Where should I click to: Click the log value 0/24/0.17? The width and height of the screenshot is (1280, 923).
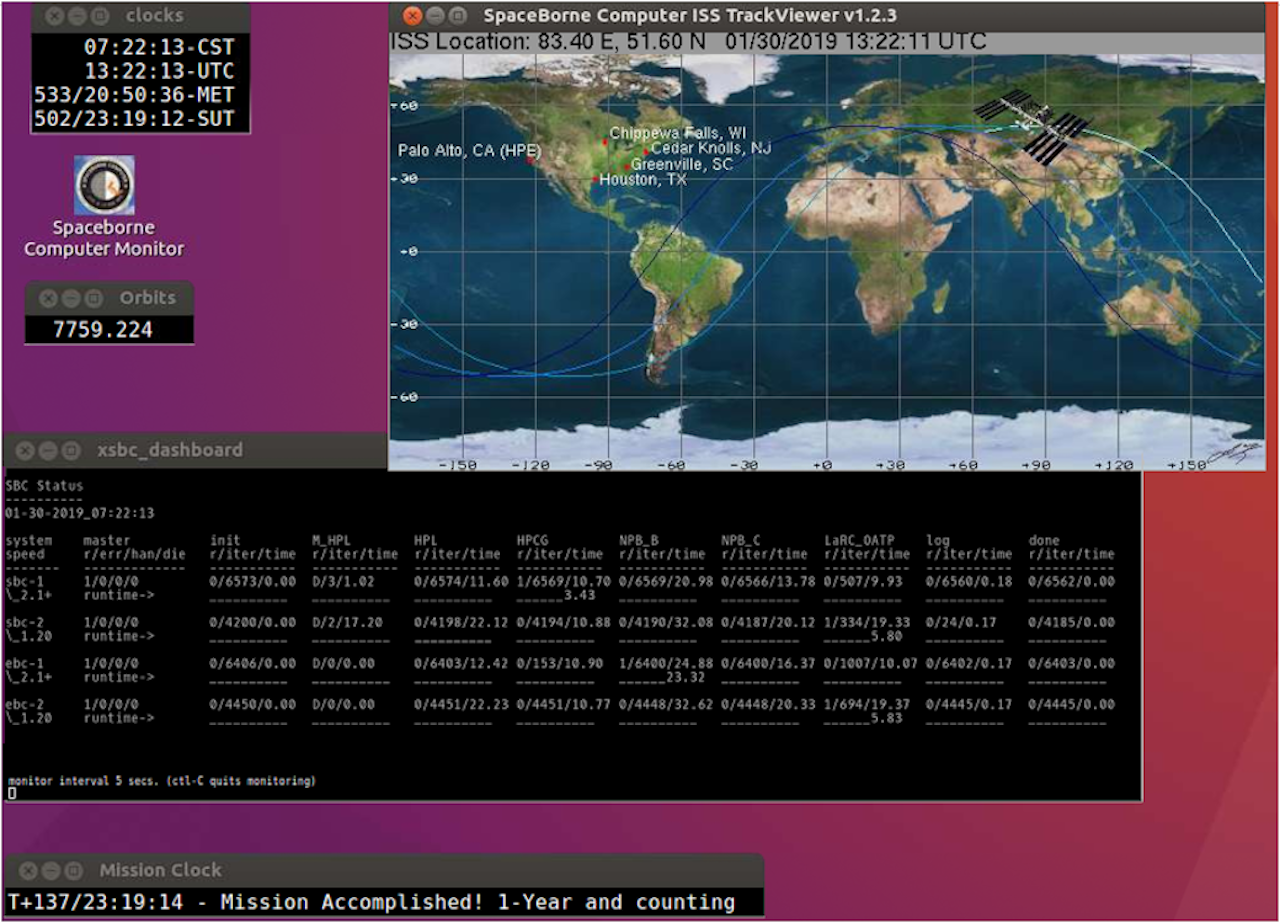pos(962,622)
